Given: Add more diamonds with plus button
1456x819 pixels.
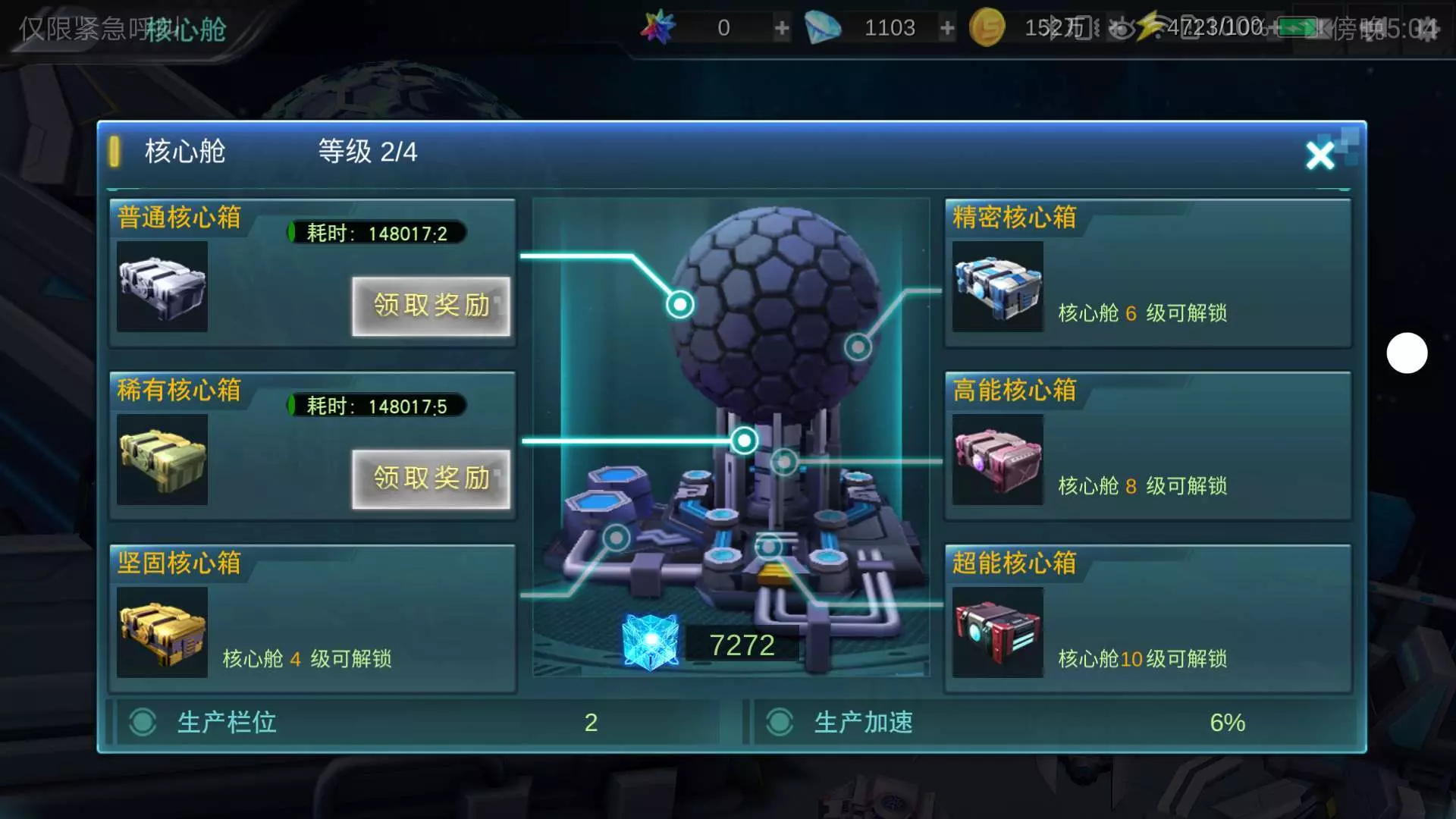Looking at the screenshot, I should 947,29.
